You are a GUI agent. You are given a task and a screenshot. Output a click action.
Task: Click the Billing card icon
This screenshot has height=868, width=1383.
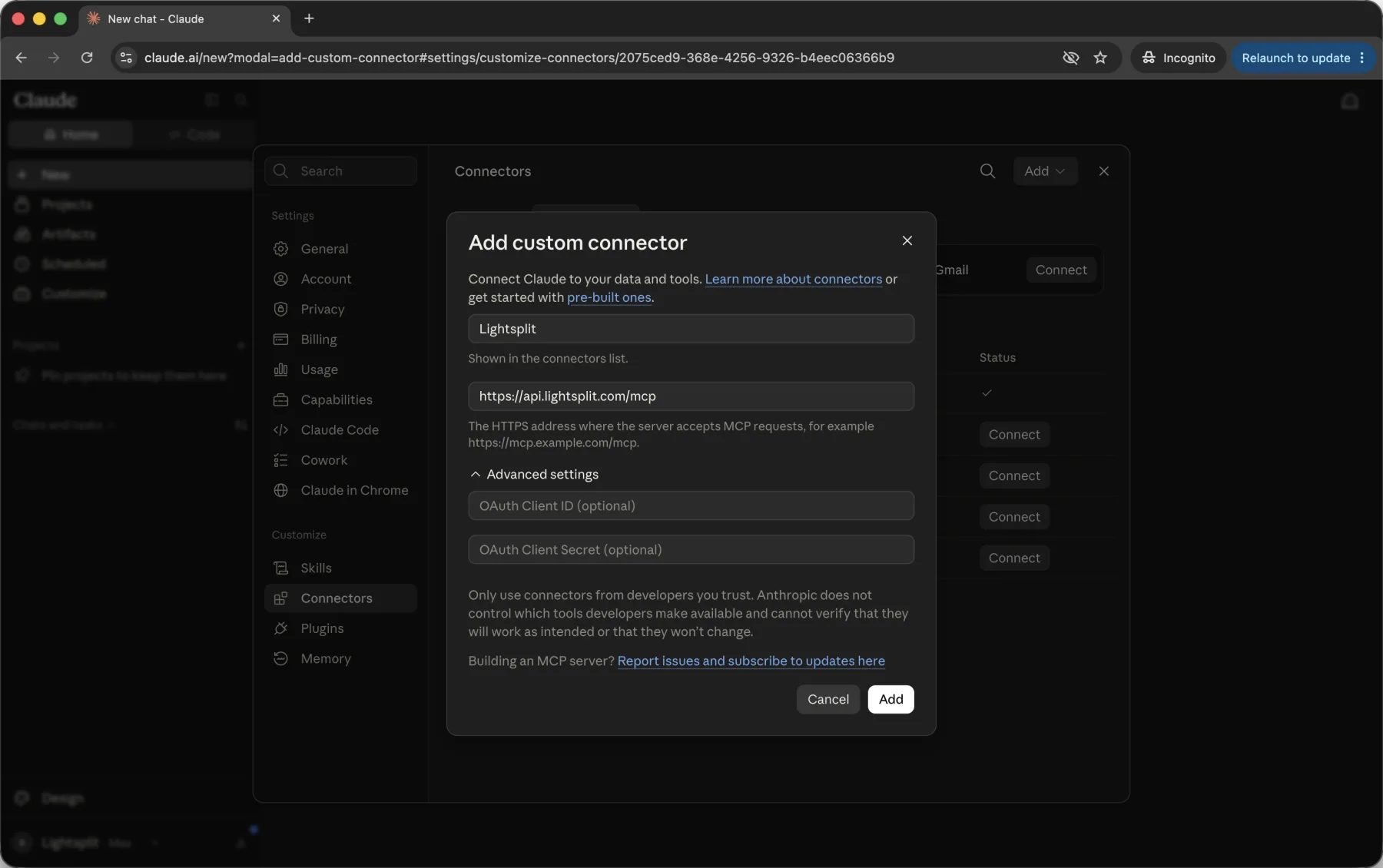[x=281, y=340]
